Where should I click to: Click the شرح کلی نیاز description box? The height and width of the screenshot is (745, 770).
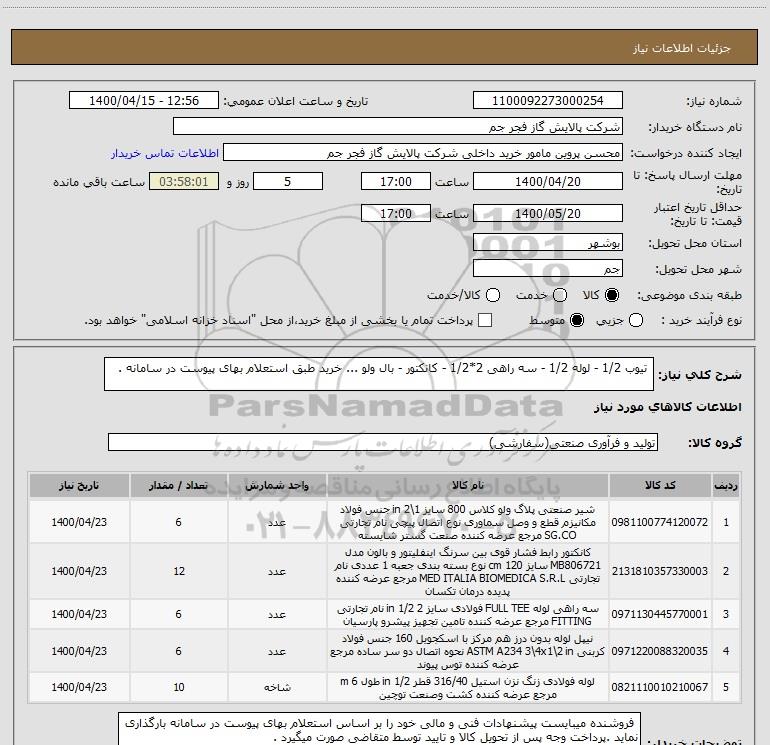(x=379, y=374)
